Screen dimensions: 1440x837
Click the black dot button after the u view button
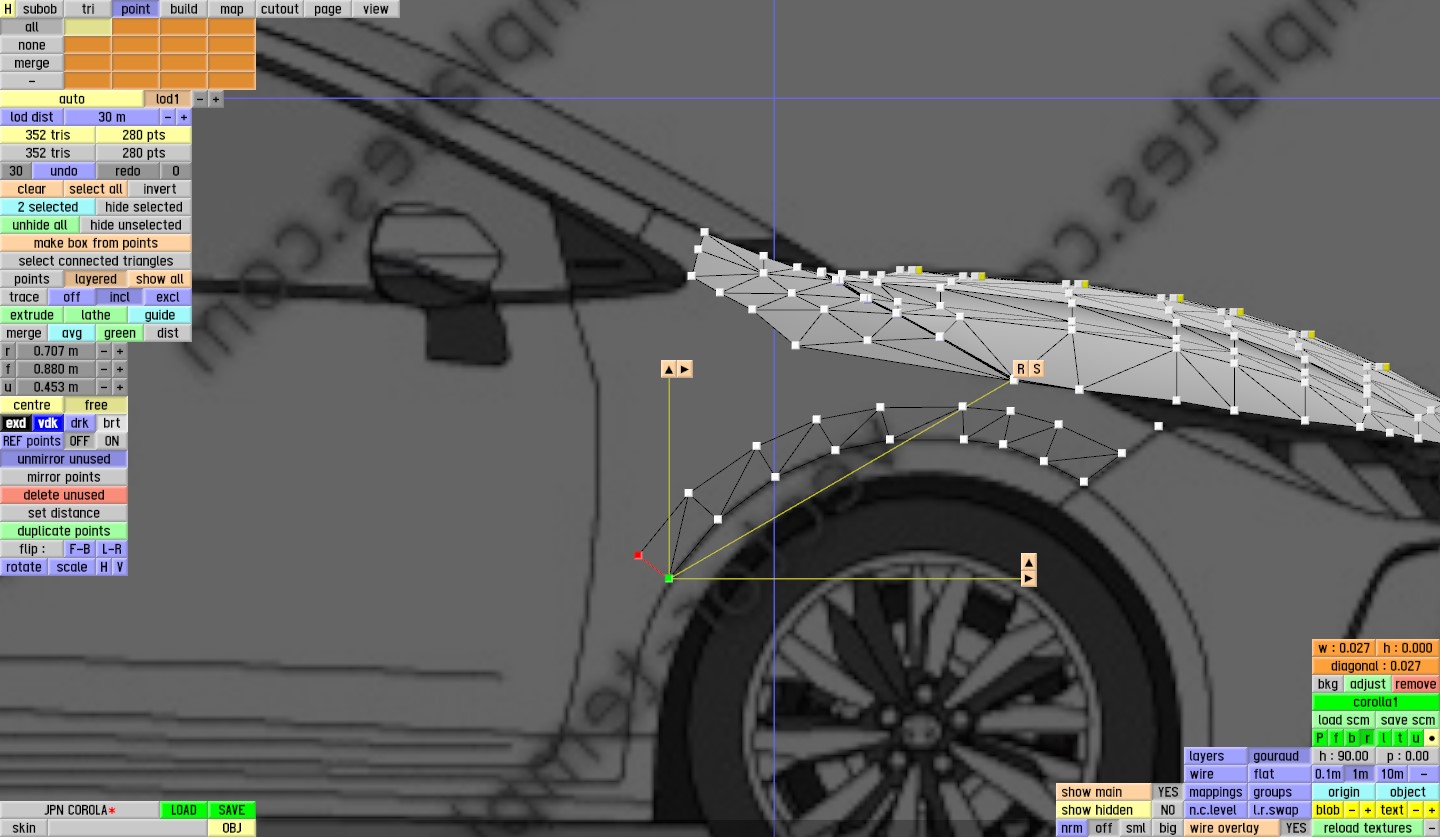[1432, 738]
